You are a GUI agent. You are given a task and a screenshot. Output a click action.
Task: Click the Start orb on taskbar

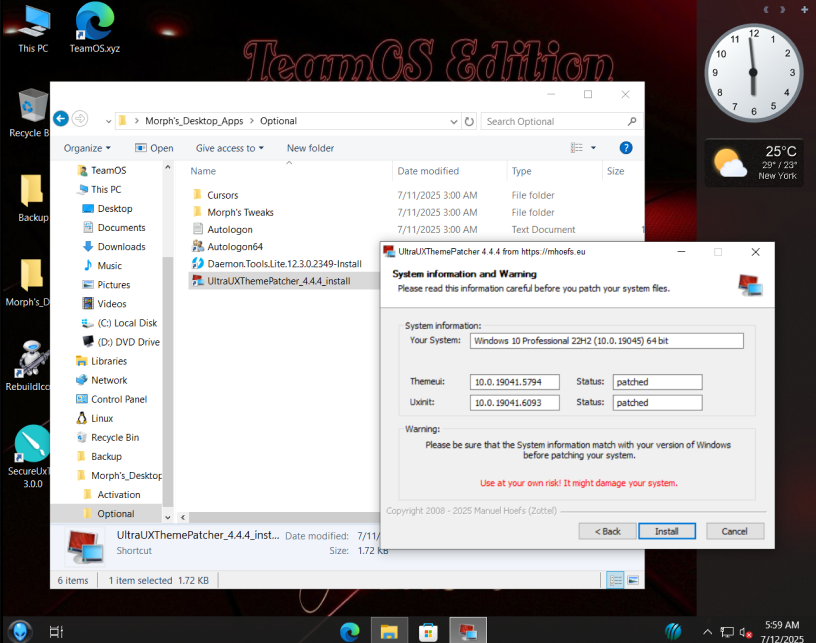tap(20, 632)
